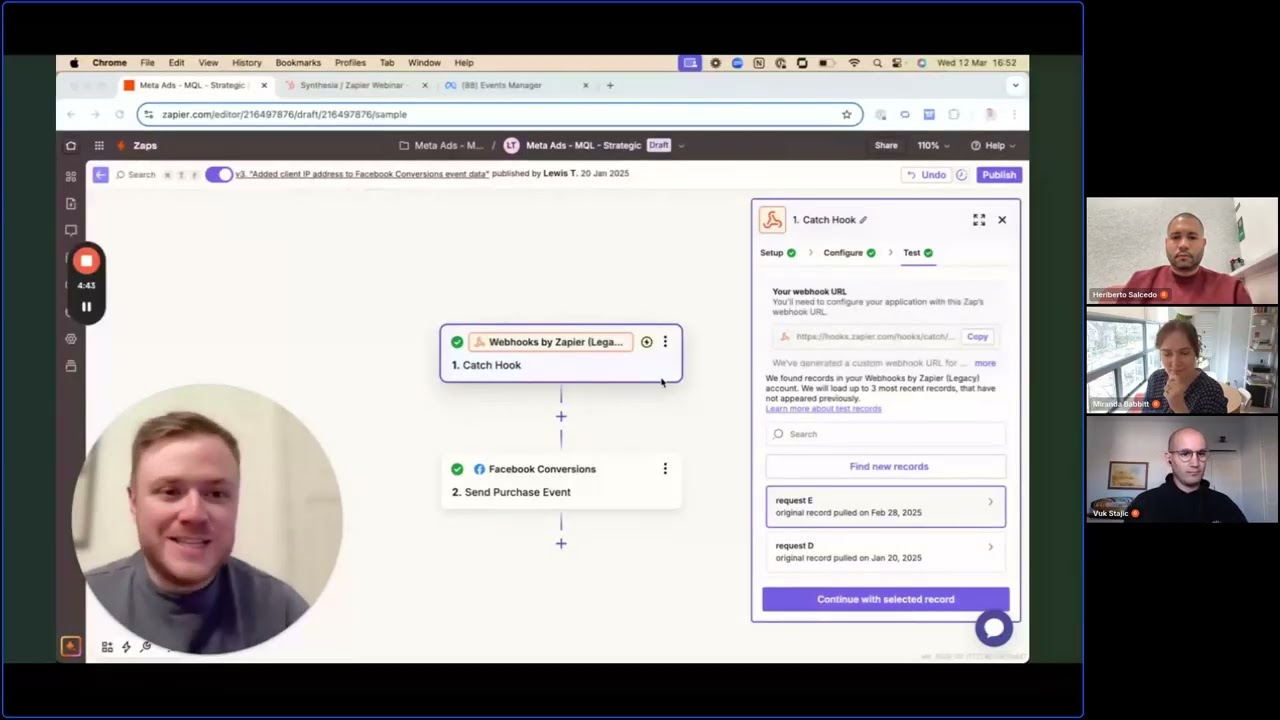This screenshot has width=1280, height=720.
Task: Click the purple back arrow in the editor toolbar
Action: point(100,175)
